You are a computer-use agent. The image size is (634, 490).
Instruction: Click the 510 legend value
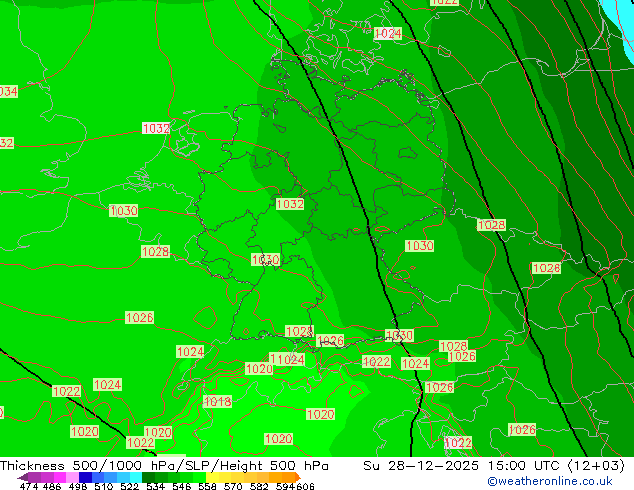pyautogui.click(x=103, y=486)
